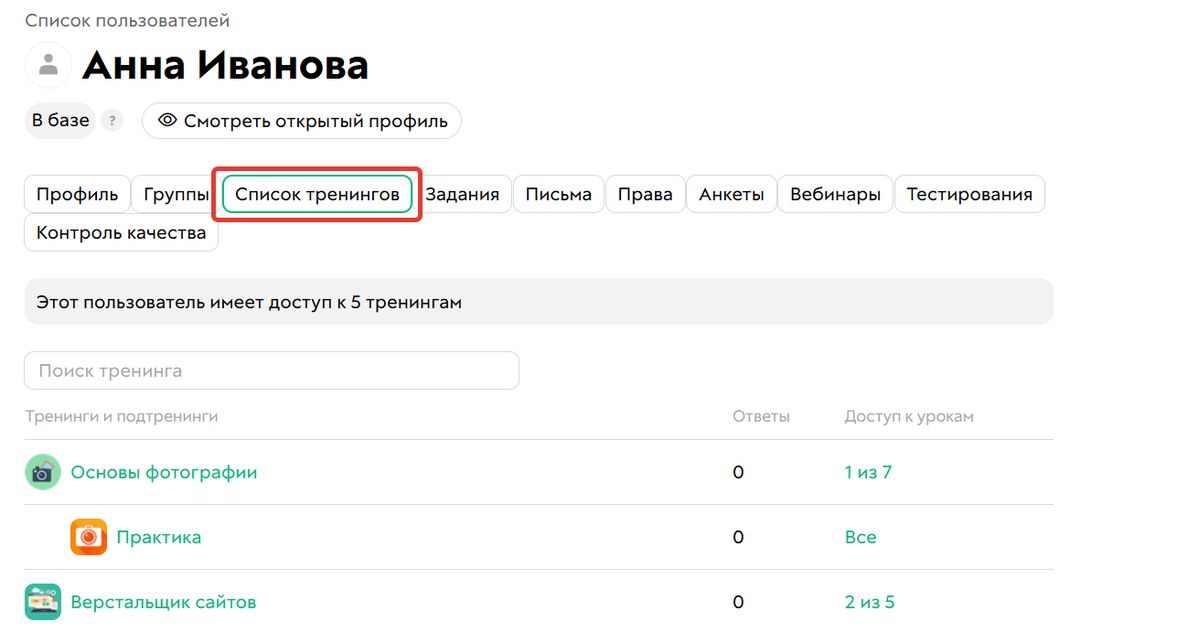
Task: Open the Вебинары tab
Action: [835, 194]
